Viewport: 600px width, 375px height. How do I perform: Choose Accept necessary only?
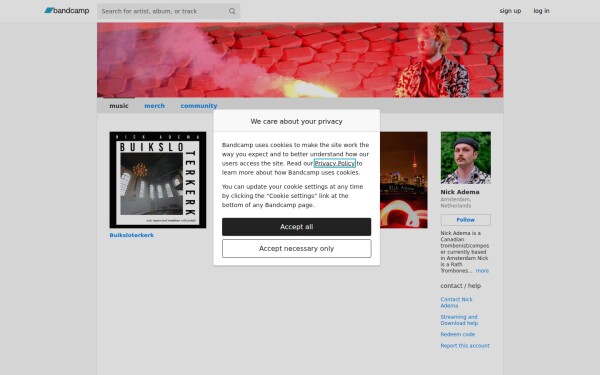coord(297,249)
